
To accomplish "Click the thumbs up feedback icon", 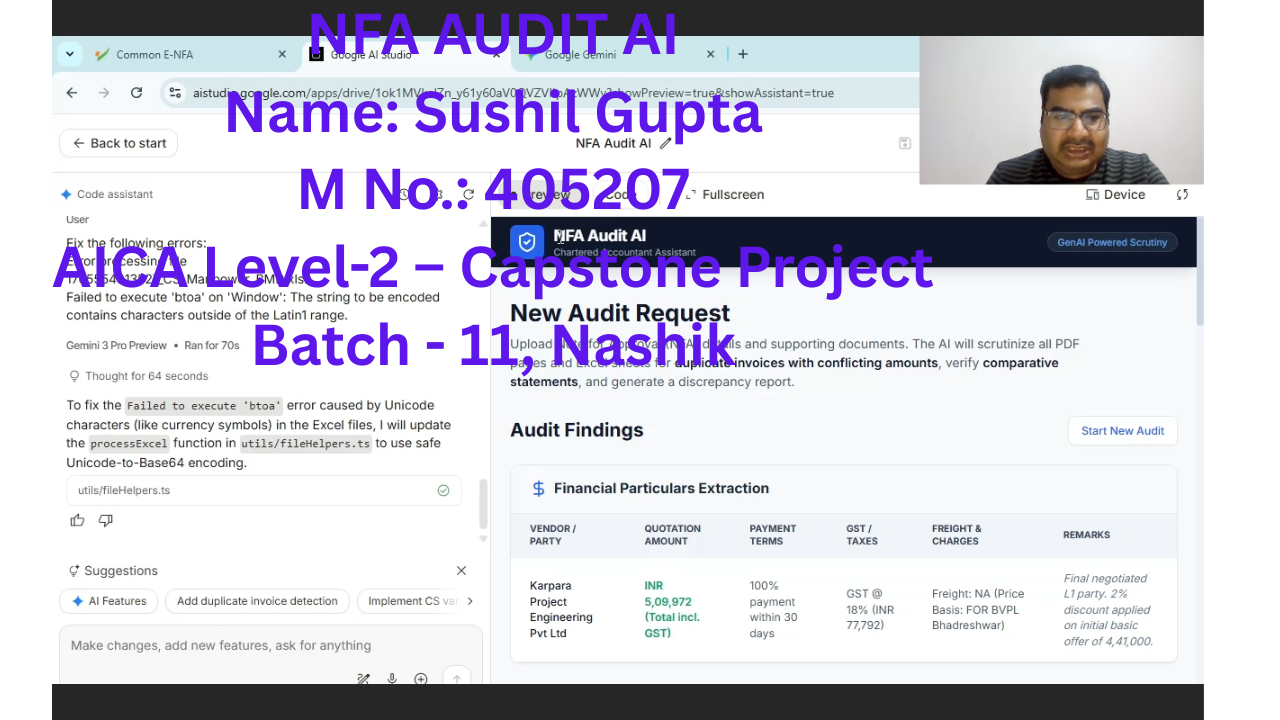I will [77, 520].
